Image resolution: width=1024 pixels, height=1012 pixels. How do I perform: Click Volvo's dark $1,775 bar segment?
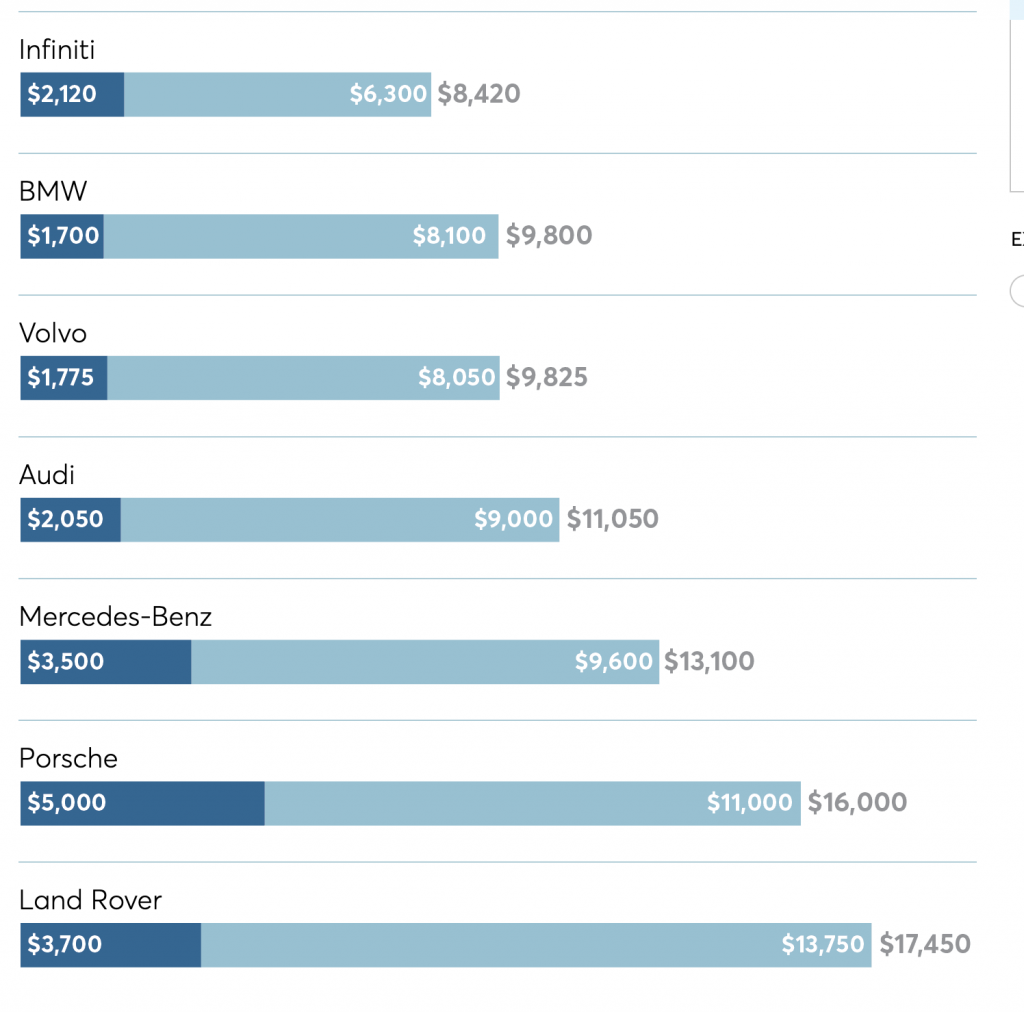pos(64,378)
